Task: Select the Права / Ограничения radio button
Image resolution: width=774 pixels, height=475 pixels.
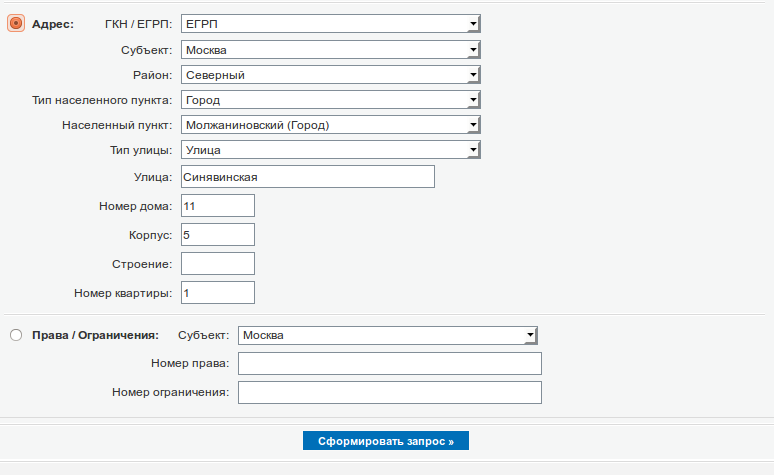Action: pyautogui.click(x=15, y=336)
